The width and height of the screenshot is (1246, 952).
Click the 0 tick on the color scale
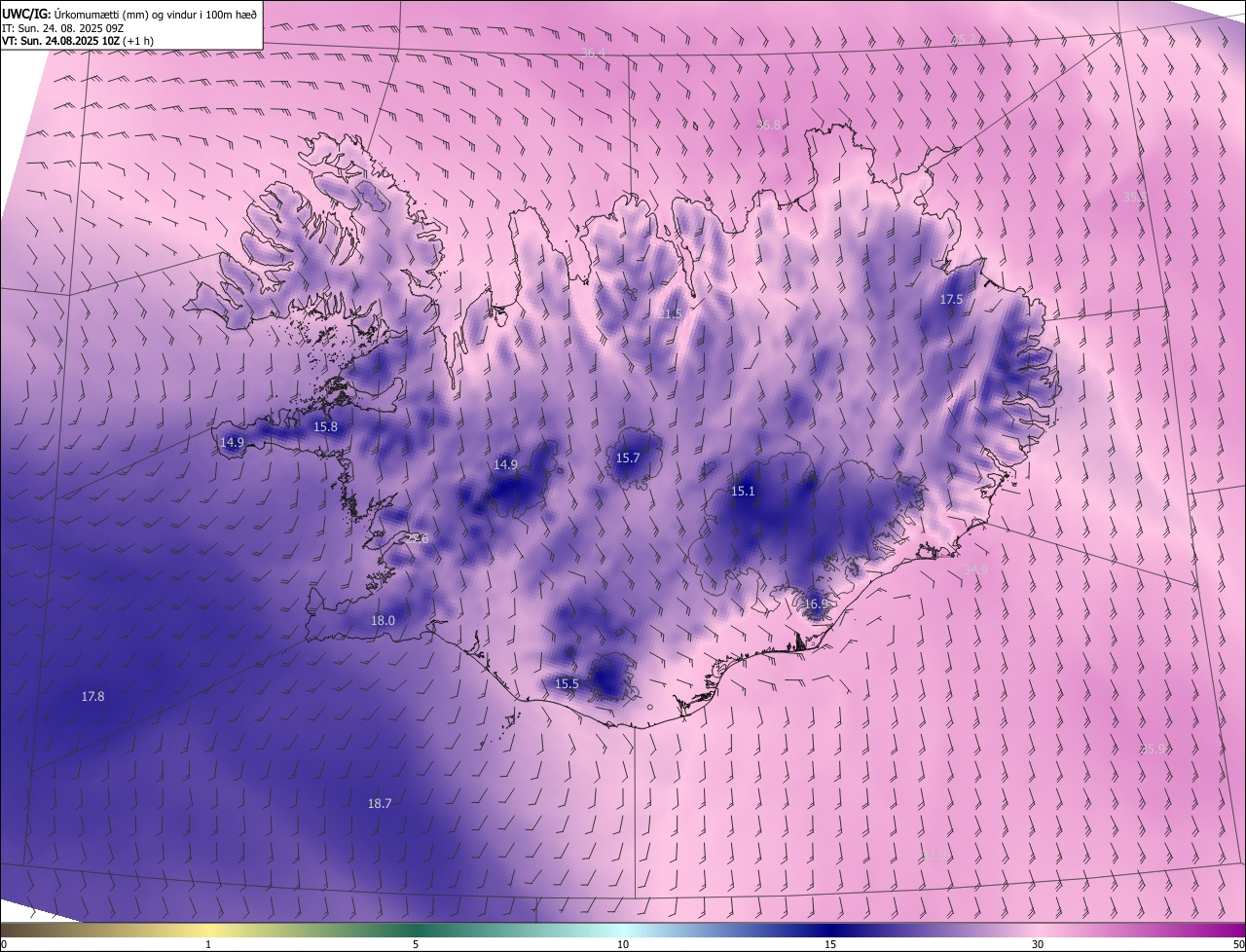(x=4, y=944)
